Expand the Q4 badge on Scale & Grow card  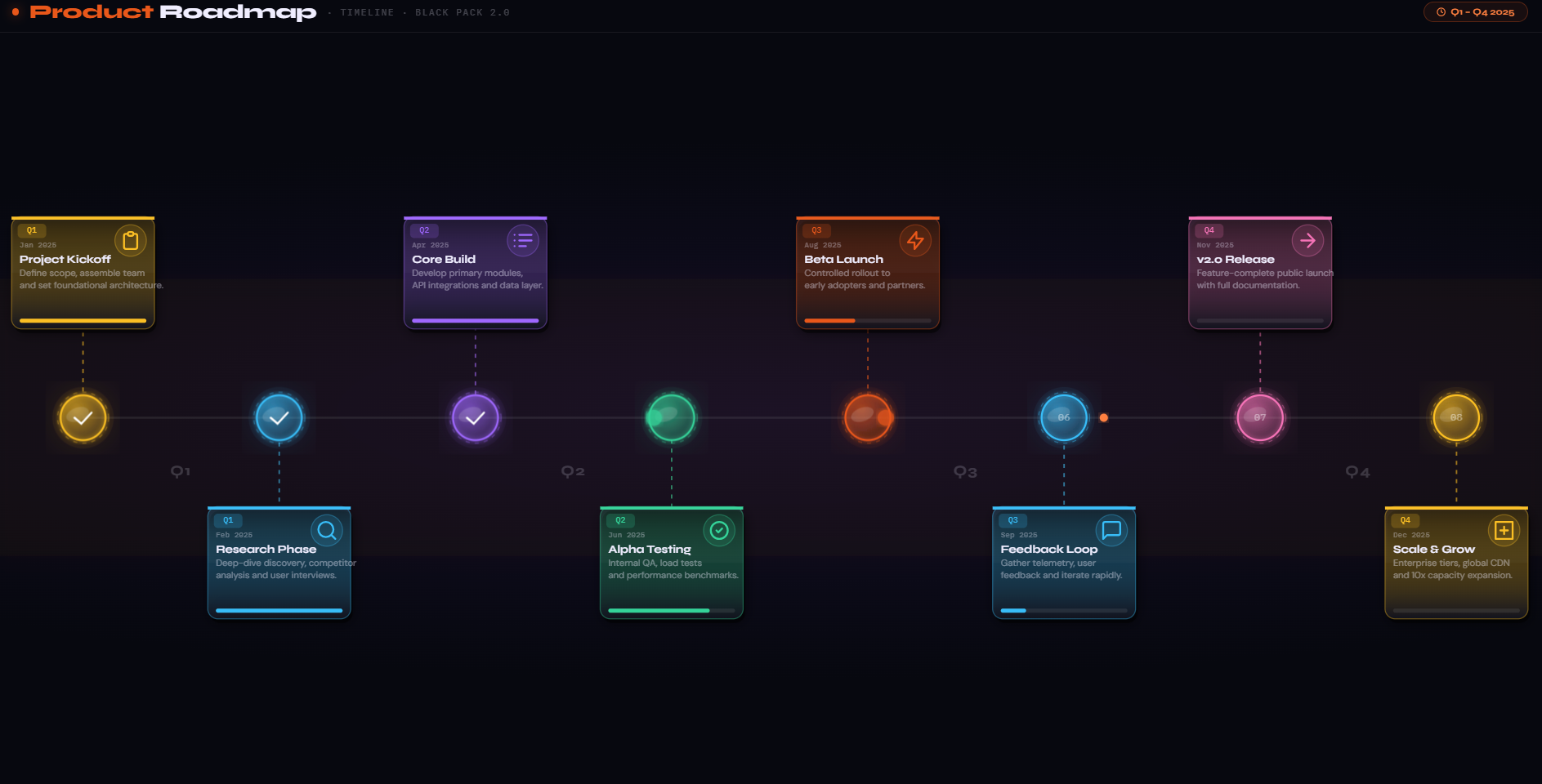click(x=1405, y=519)
